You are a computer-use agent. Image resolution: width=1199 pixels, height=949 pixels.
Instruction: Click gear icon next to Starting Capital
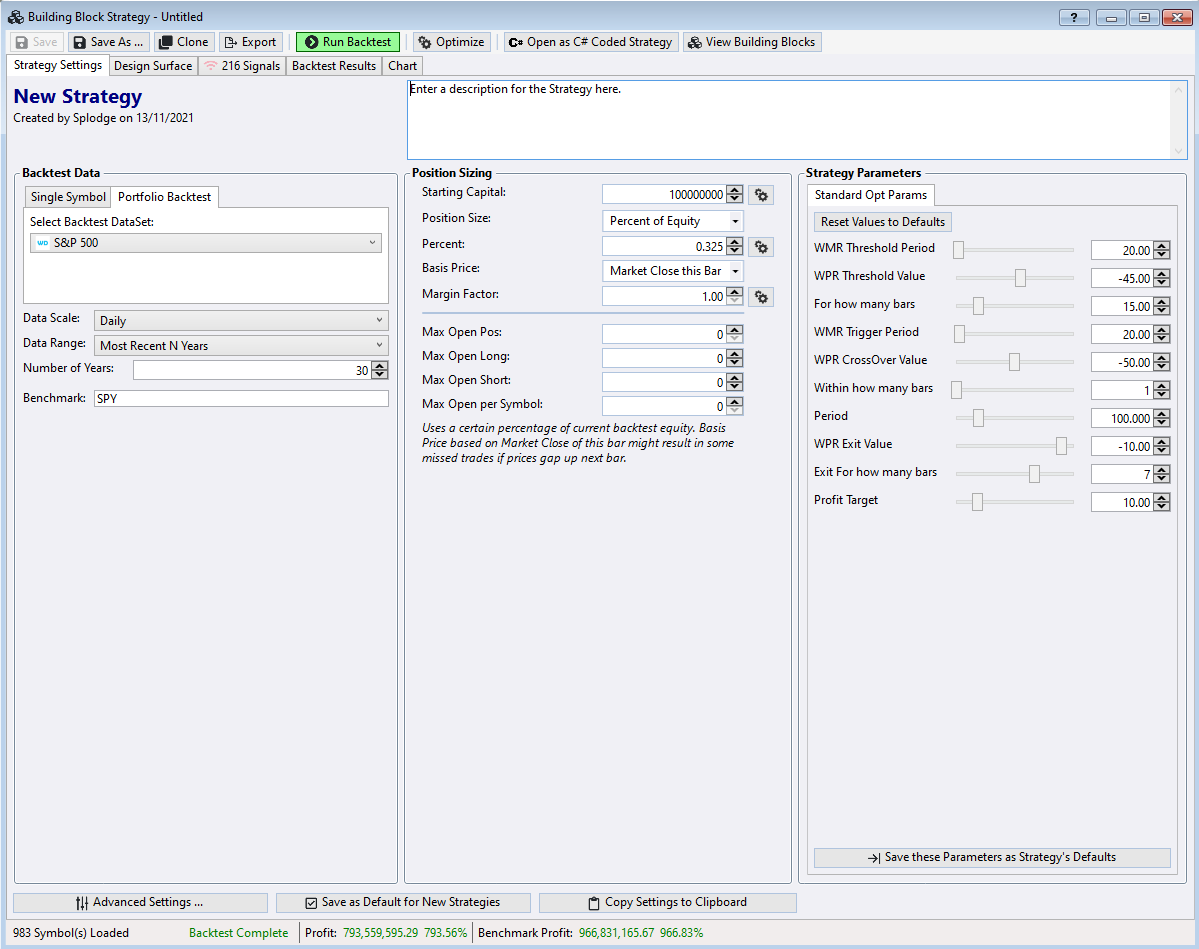click(761, 195)
